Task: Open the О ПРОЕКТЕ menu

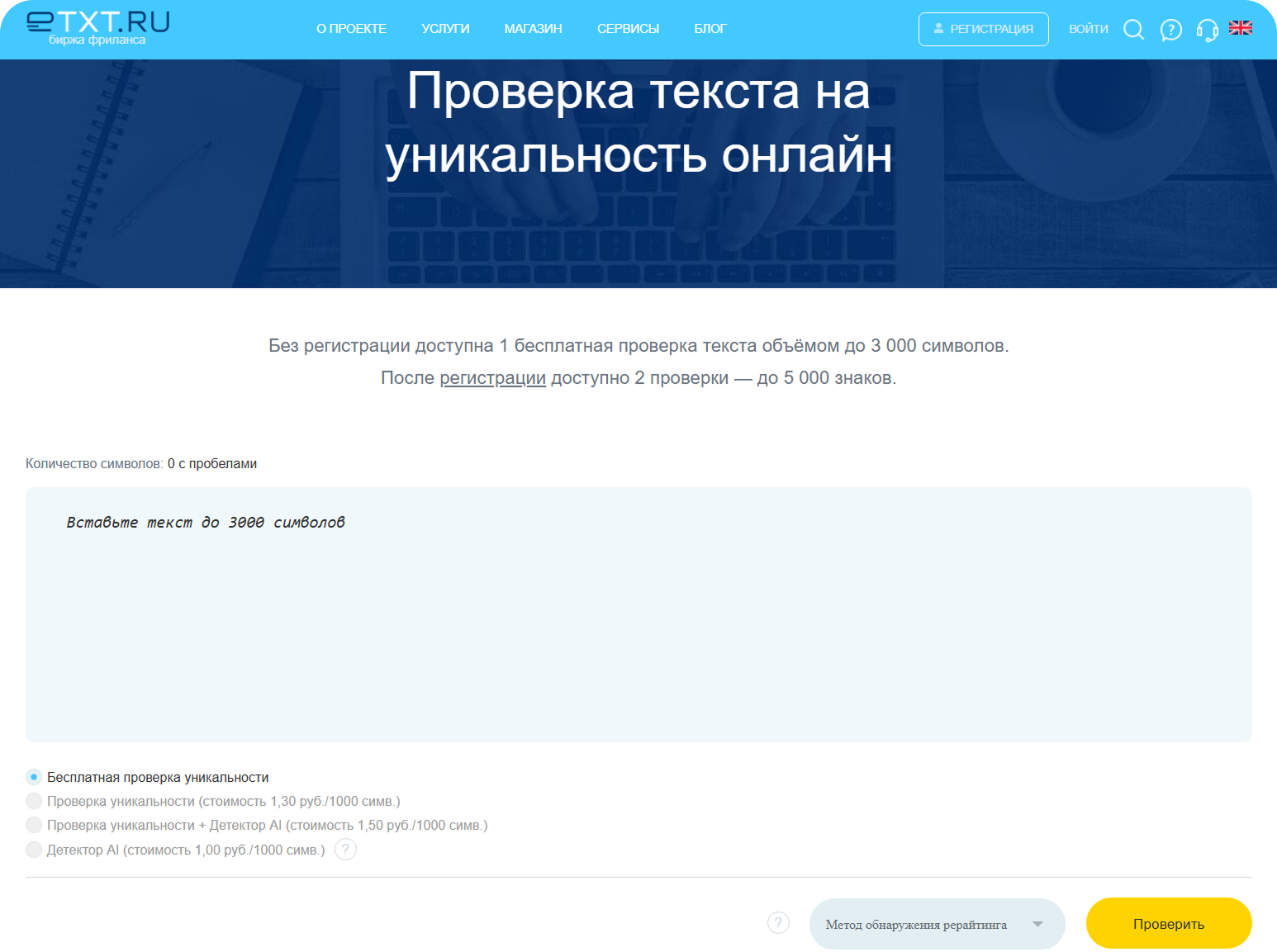Action: 351,29
